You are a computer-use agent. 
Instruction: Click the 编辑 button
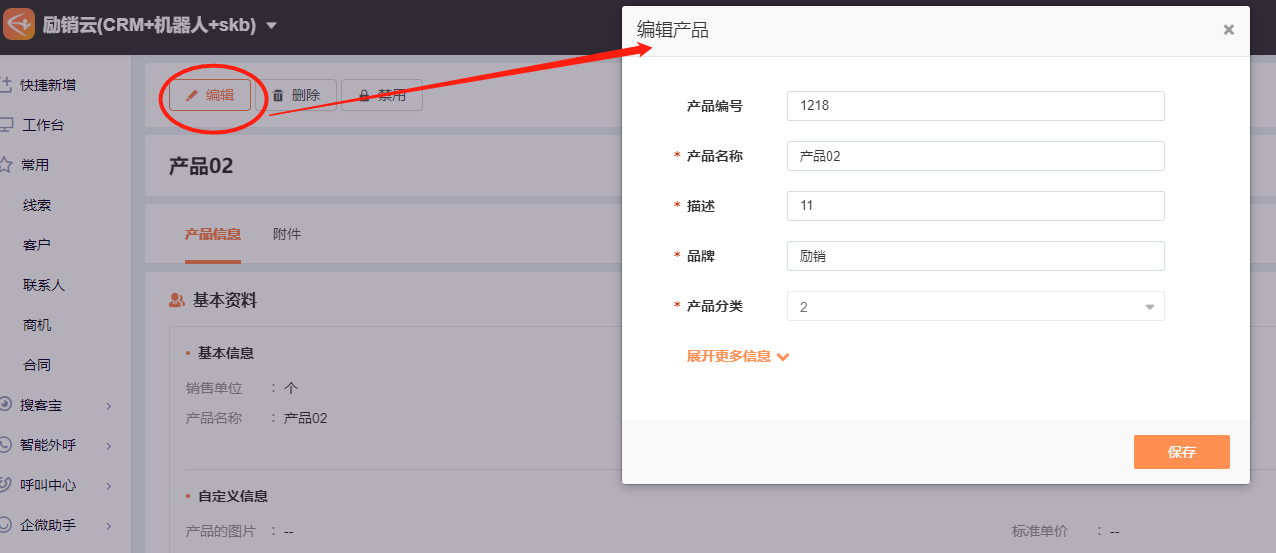pos(210,95)
